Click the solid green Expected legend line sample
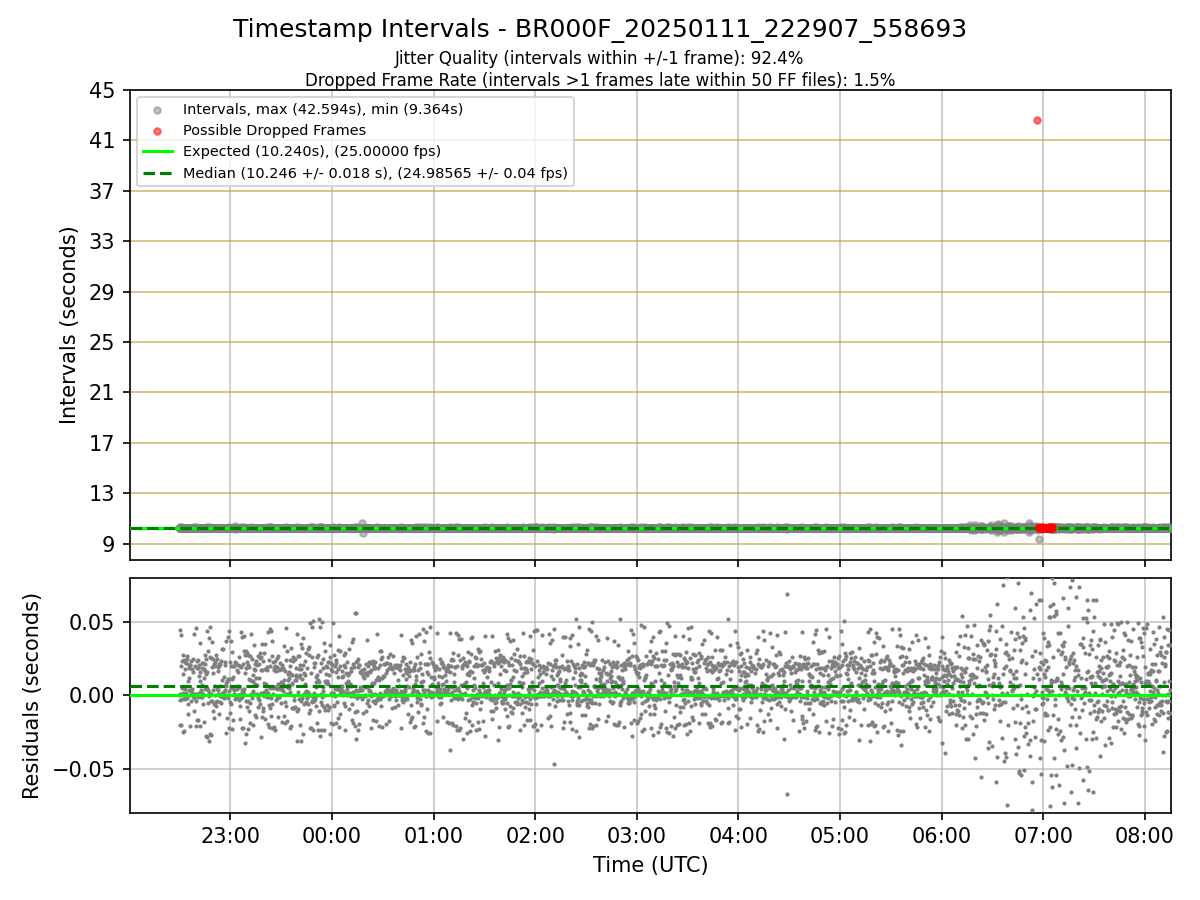Image resolution: width=1200 pixels, height=900 pixels. (x=157, y=152)
